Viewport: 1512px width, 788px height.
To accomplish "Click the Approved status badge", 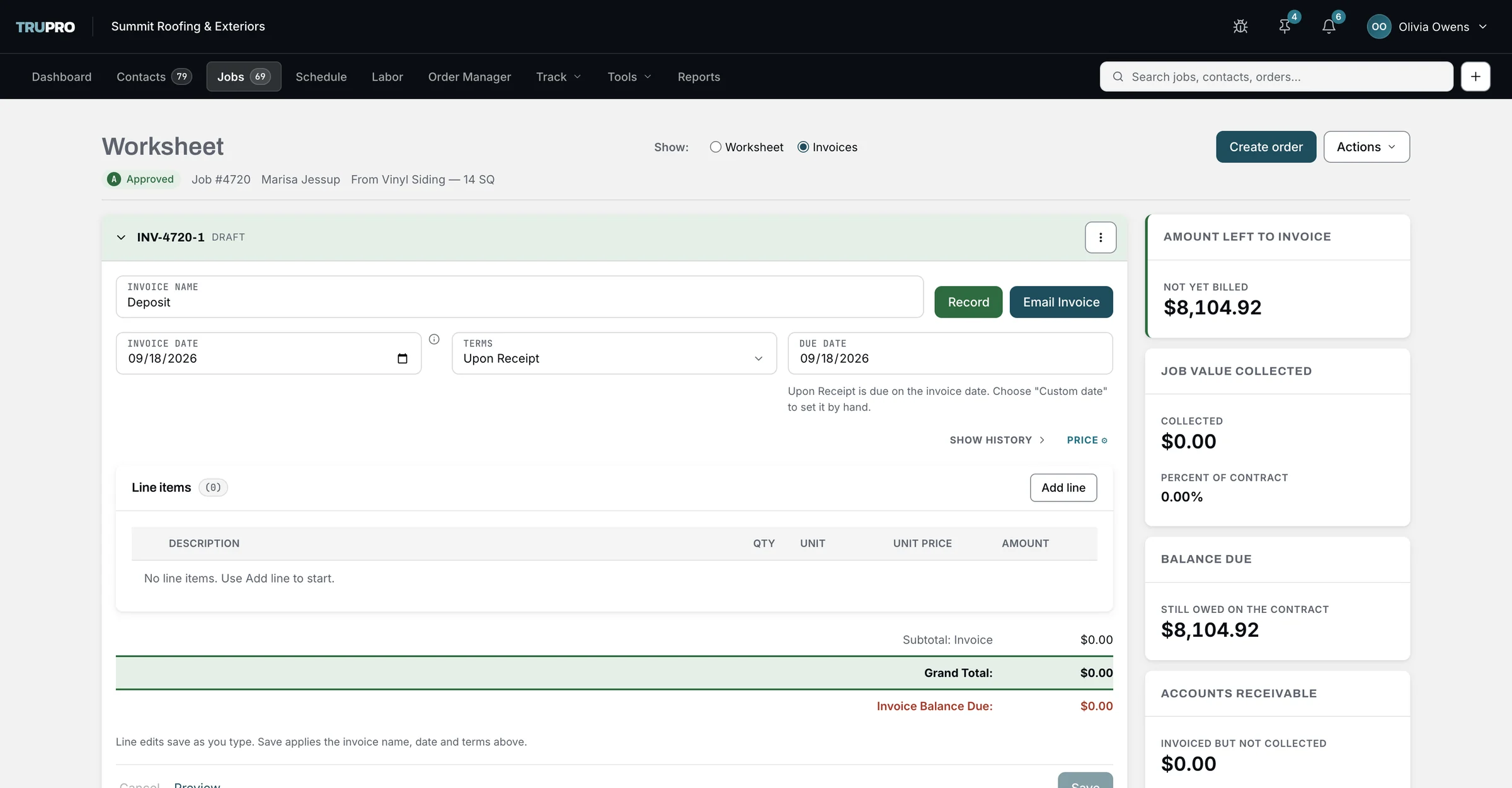I will 142,180.
